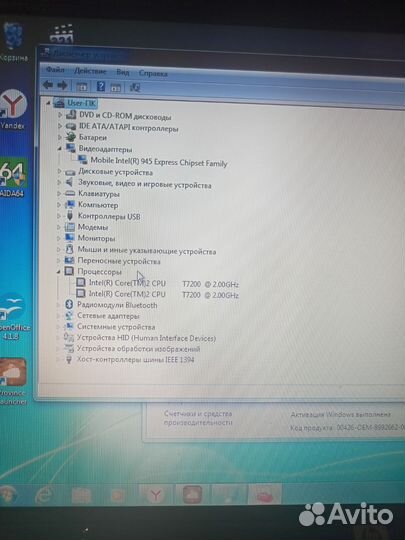
Task: Open the Справка menu
Action: (x=153, y=73)
